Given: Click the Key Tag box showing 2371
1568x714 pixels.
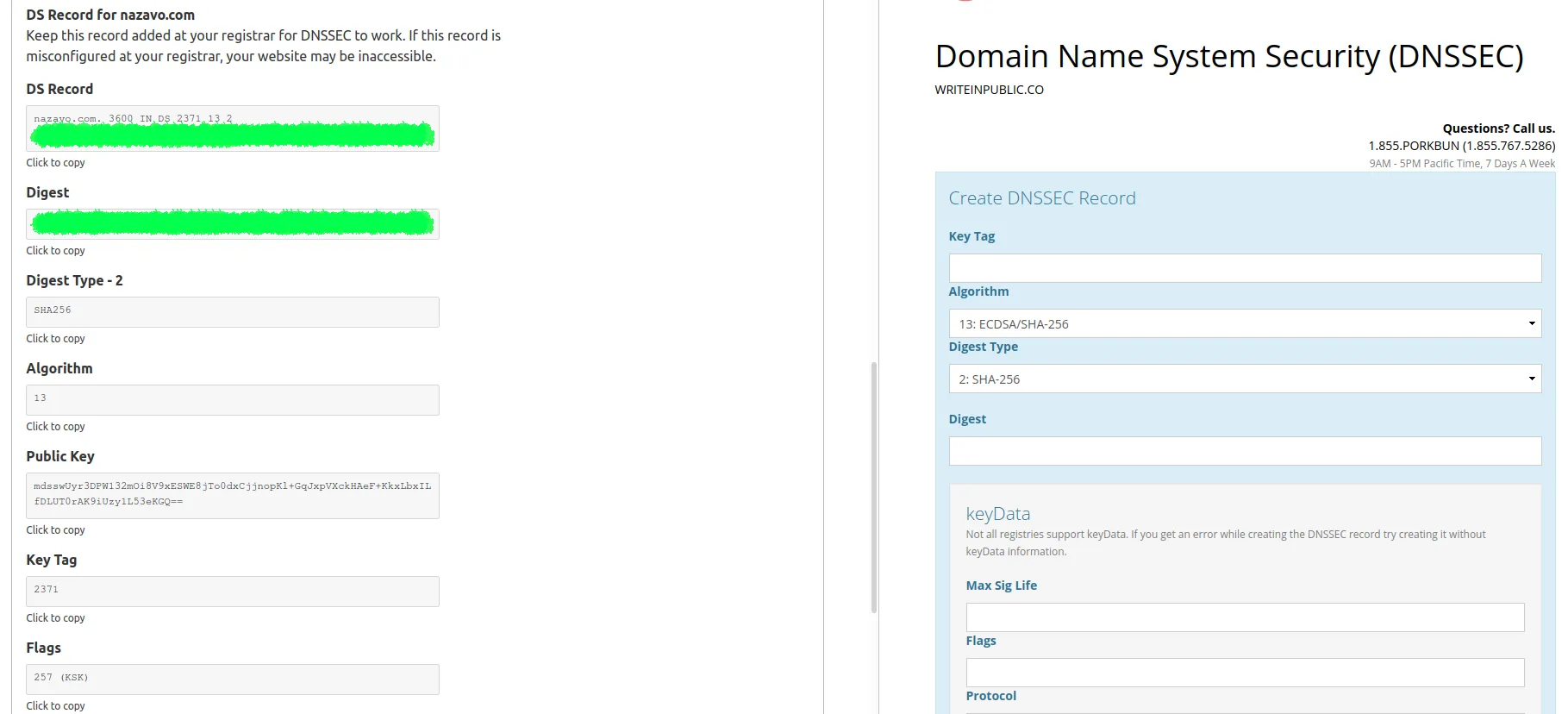Looking at the screenshot, I should pyautogui.click(x=233, y=592).
